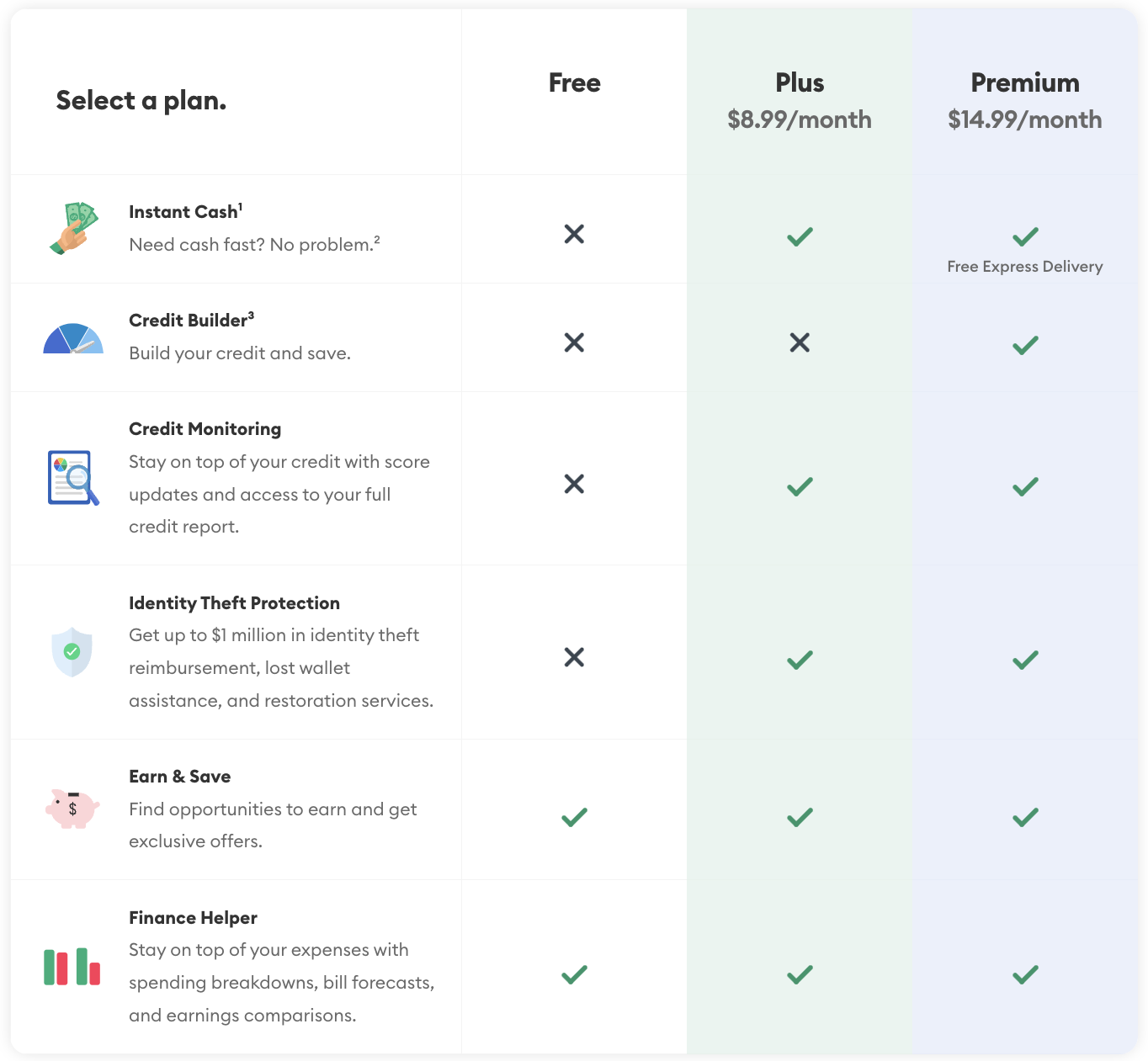Click the Plus $8.99/month price text
The width and height of the screenshot is (1148, 1061).
pyautogui.click(x=800, y=119)
